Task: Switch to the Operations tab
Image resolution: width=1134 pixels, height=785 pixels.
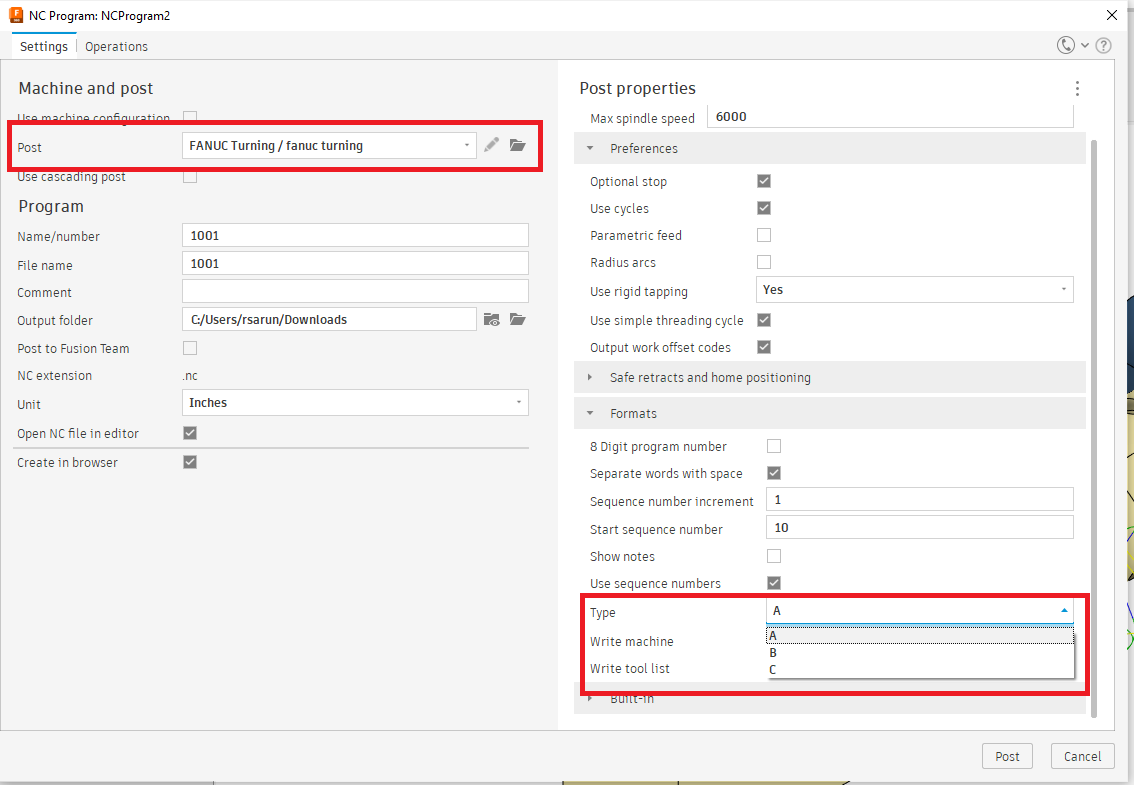Action: pos(116,47)
